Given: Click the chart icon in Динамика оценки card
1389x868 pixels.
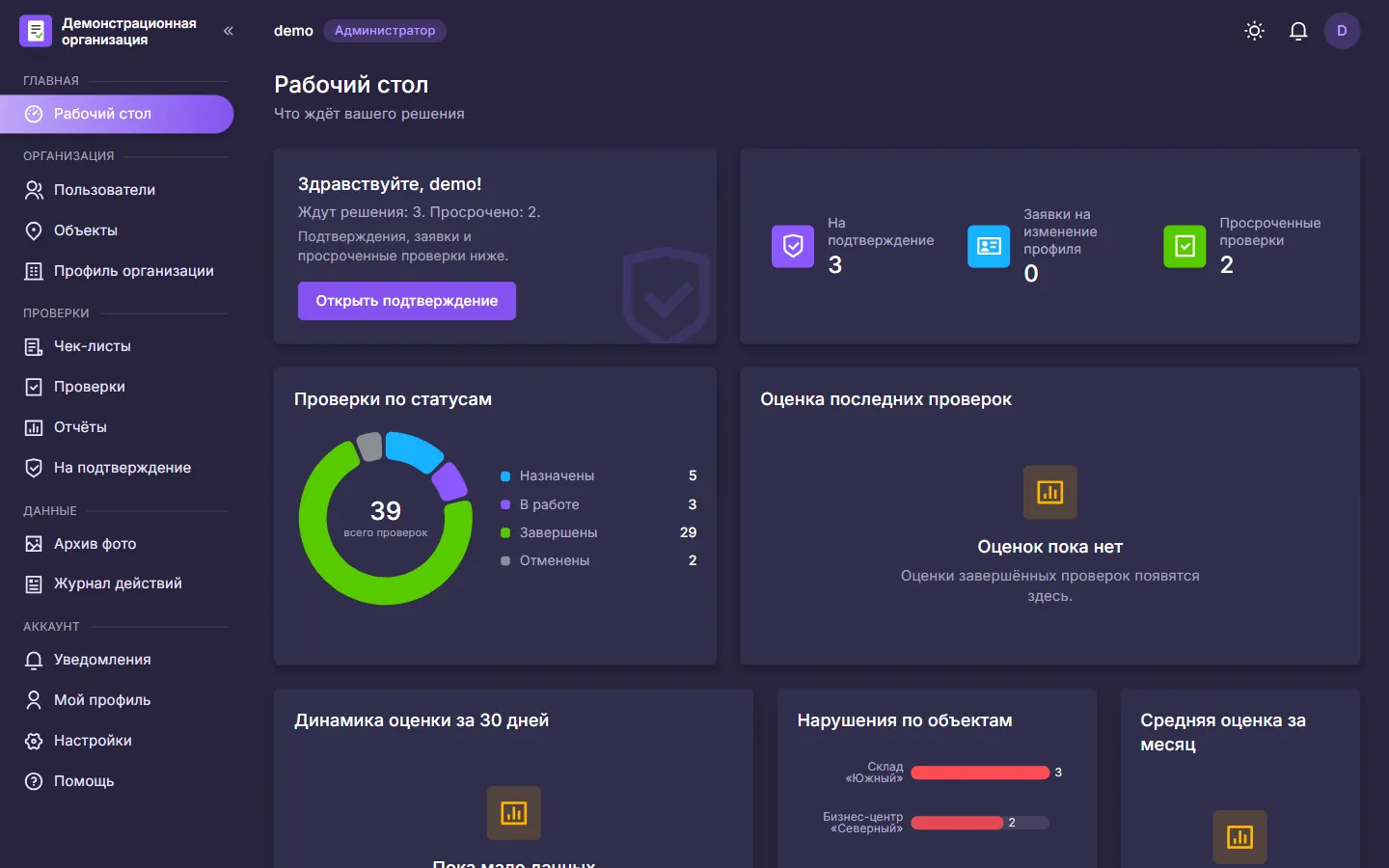Looking at the screenshot, I should (x=514, y=813).
